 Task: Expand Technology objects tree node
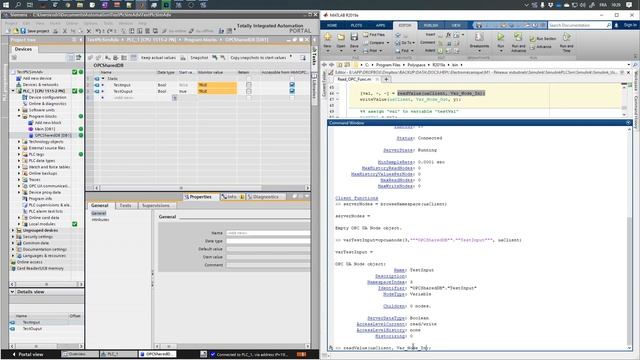click(x=19, y=142)
